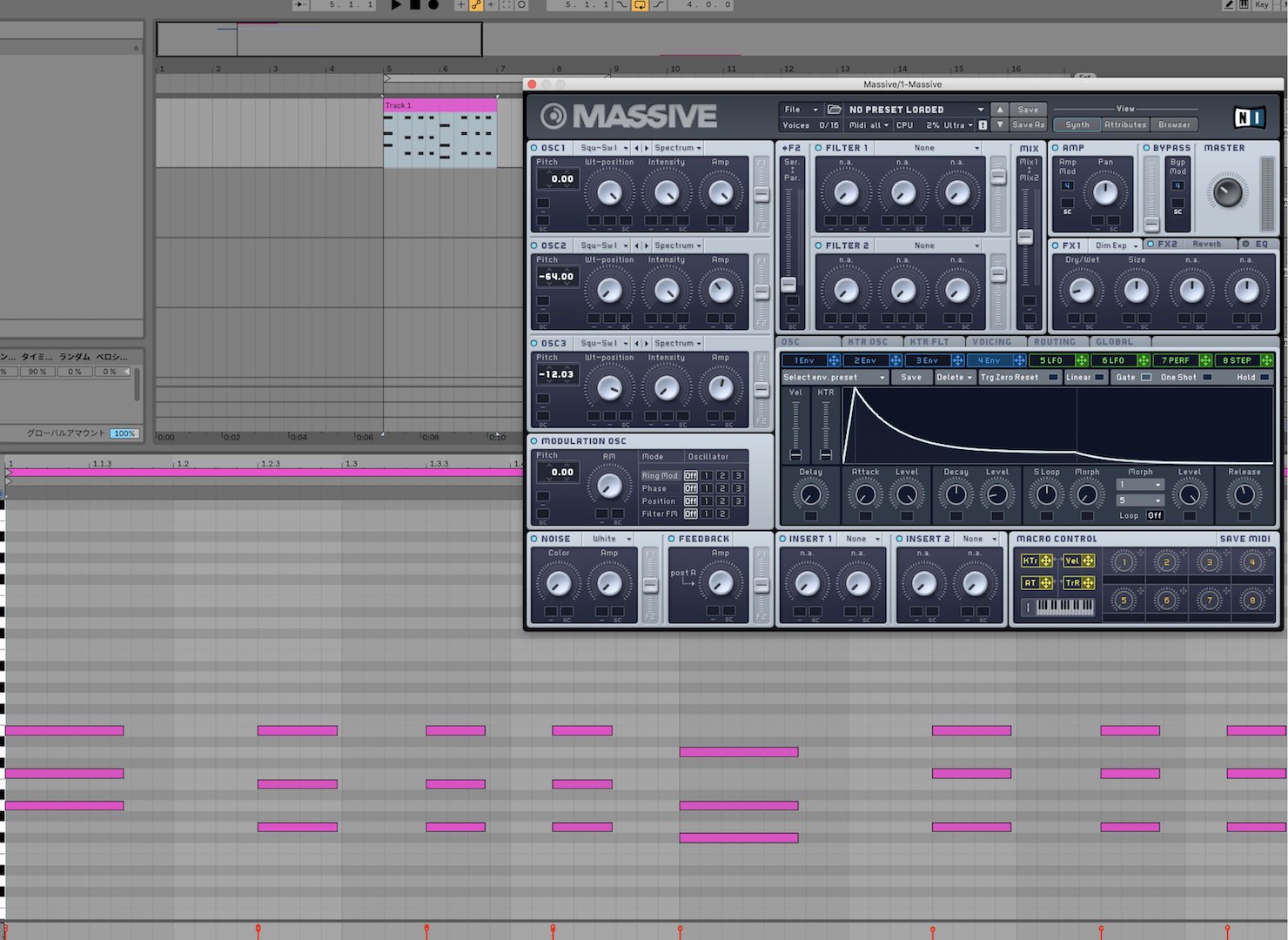Click the OSC1 previous wavetable arrow
Screen dimensions: 1288x940
[x=637, y=148]
